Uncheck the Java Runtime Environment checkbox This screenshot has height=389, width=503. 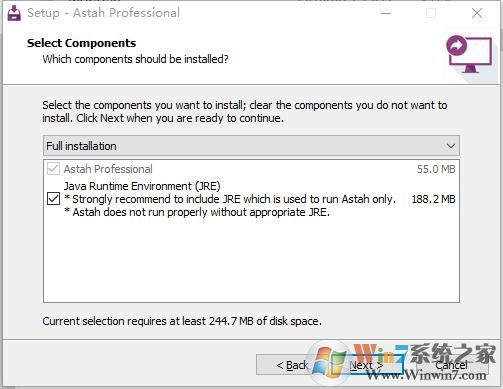tap(54, 199)
